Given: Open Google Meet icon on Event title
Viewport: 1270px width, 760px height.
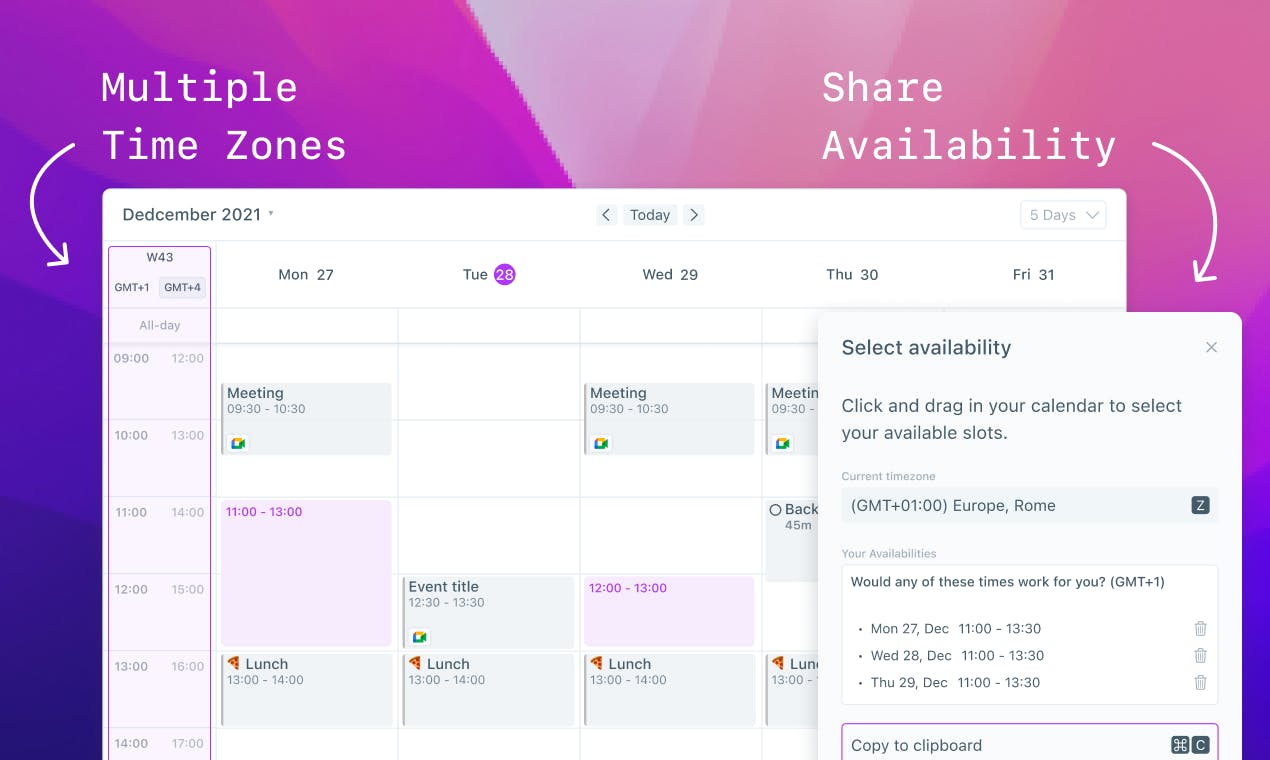Looking at the screenshot, I should [x=420, y=637].
